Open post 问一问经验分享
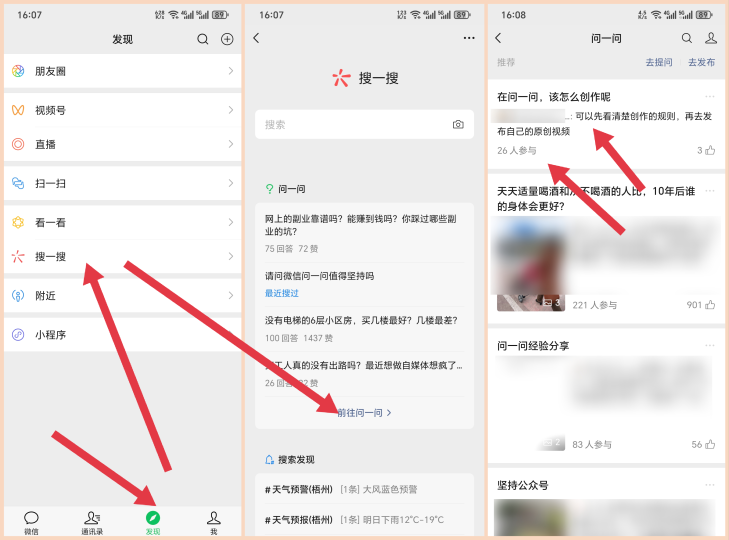 [x=533, y=346]
